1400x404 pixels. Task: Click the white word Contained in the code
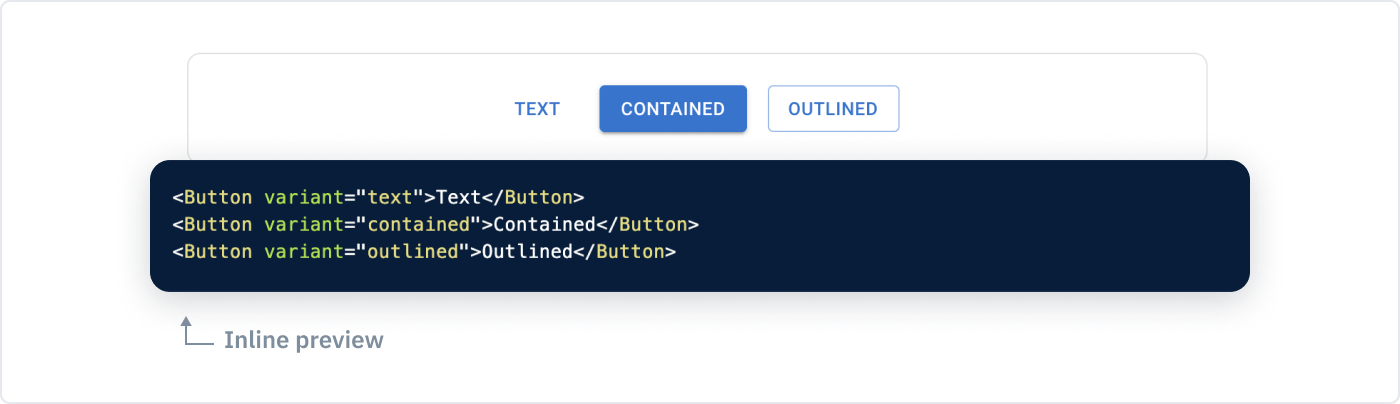pos(545,224)
